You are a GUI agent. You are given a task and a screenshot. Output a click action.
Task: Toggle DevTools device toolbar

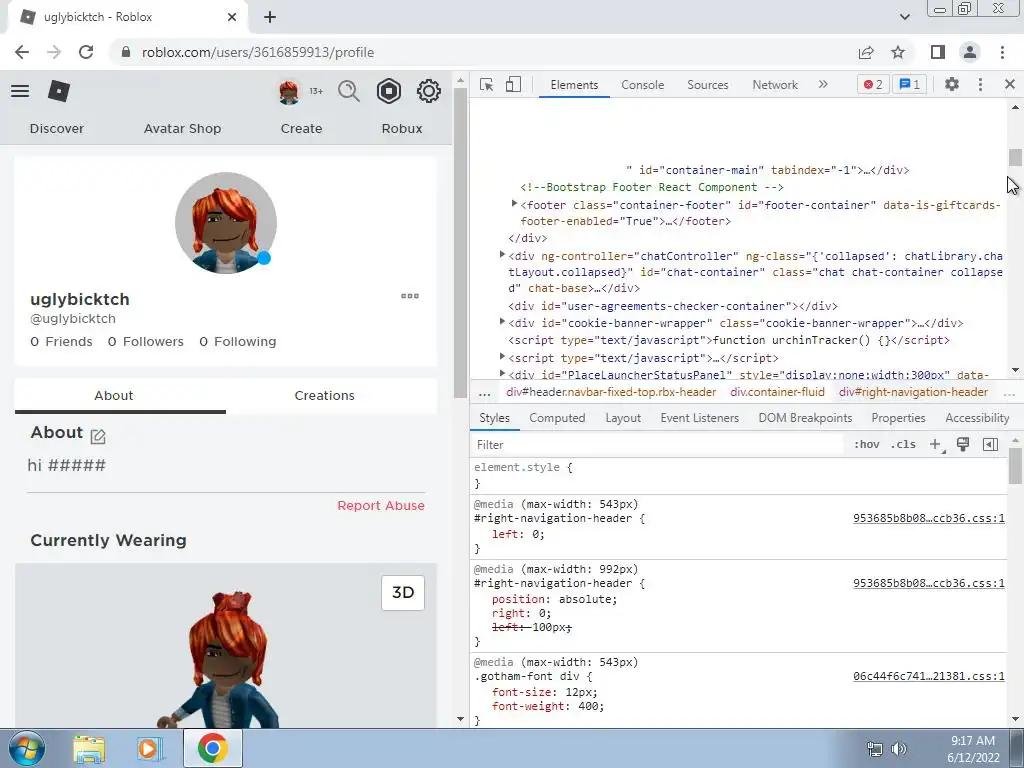point(513,85)
